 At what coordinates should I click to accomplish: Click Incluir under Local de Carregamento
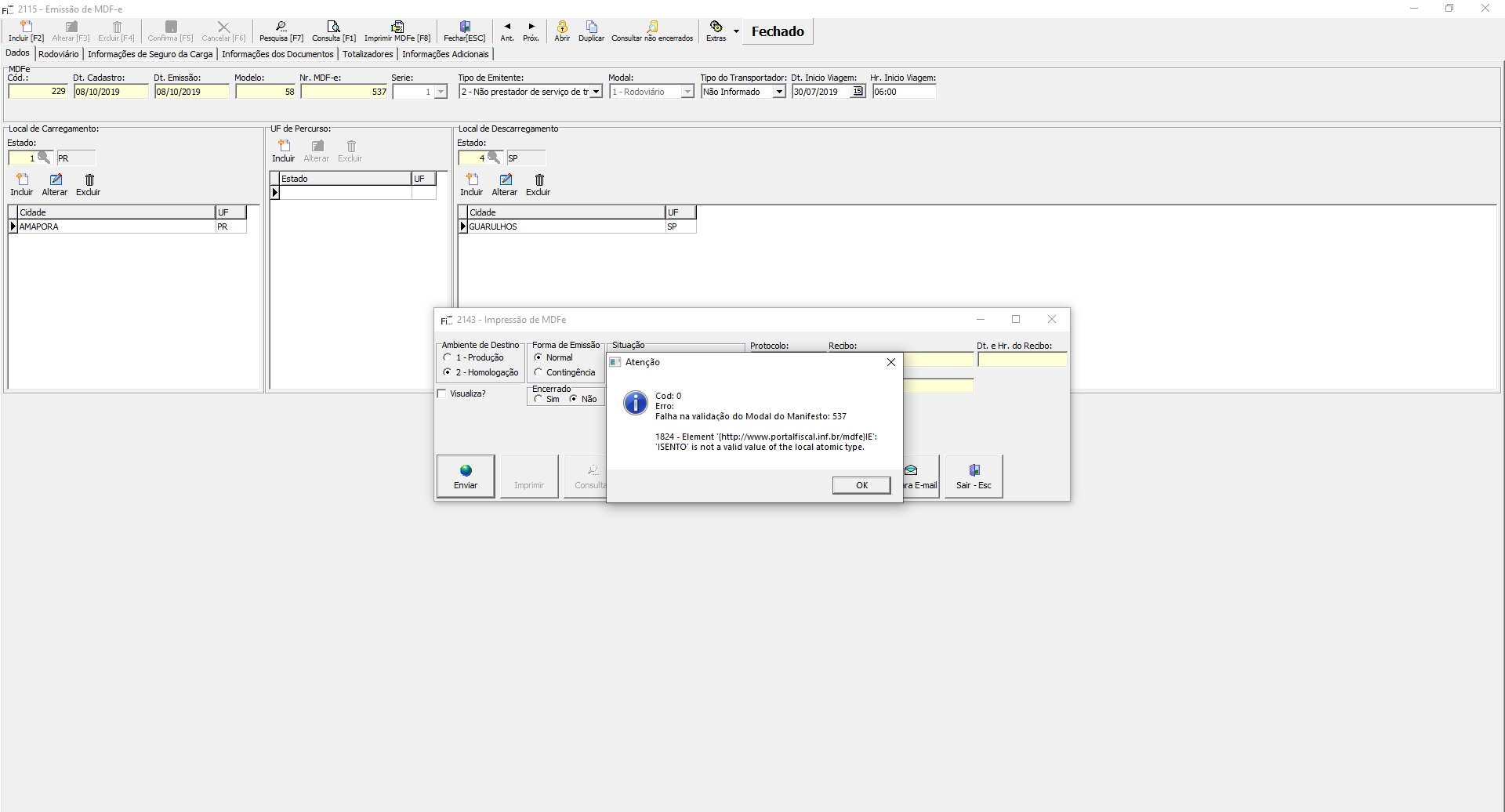click(x=22, y=185)
